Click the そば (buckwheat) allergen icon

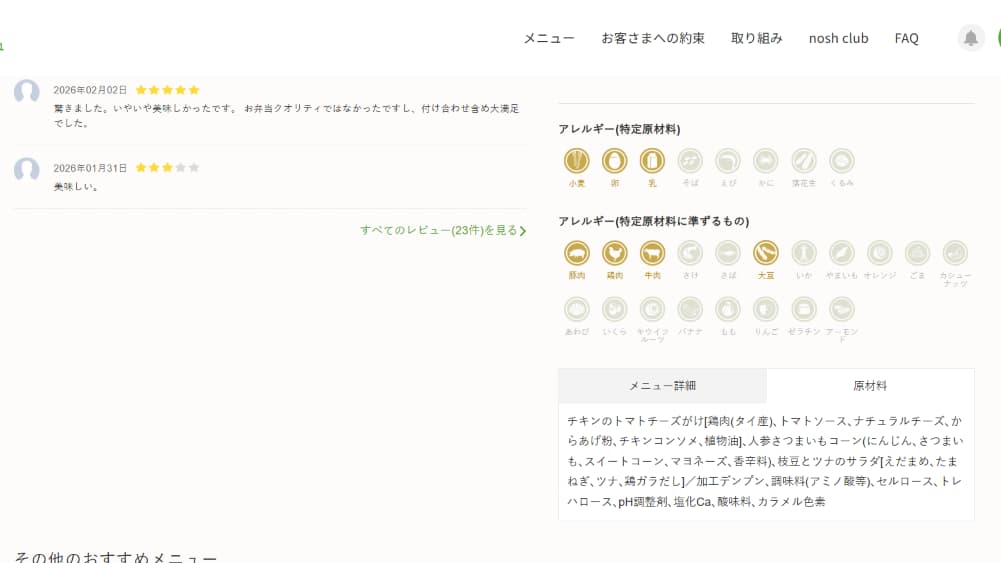click(x=690, y=161)
